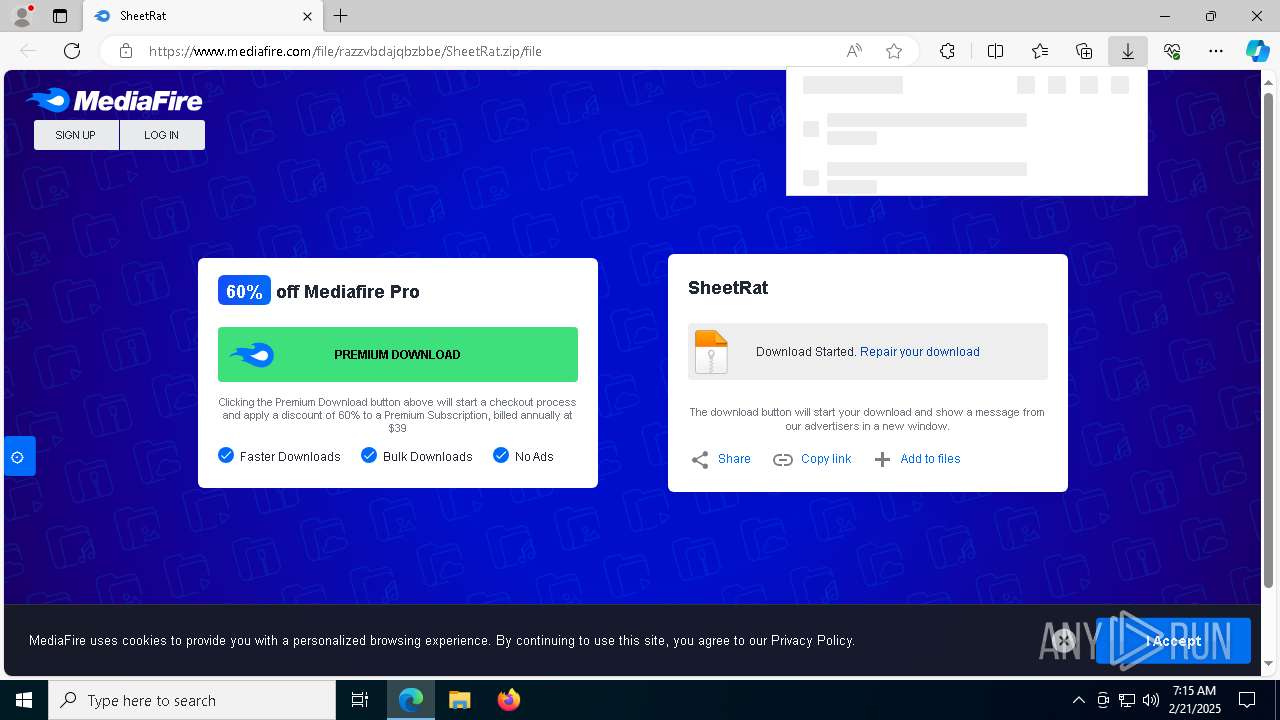Image resolution: width=1280 pixels, height=720 pixels.
Task: Open Collections toolbar icon
Action: pyautogui.click(x=1084, y=51)
